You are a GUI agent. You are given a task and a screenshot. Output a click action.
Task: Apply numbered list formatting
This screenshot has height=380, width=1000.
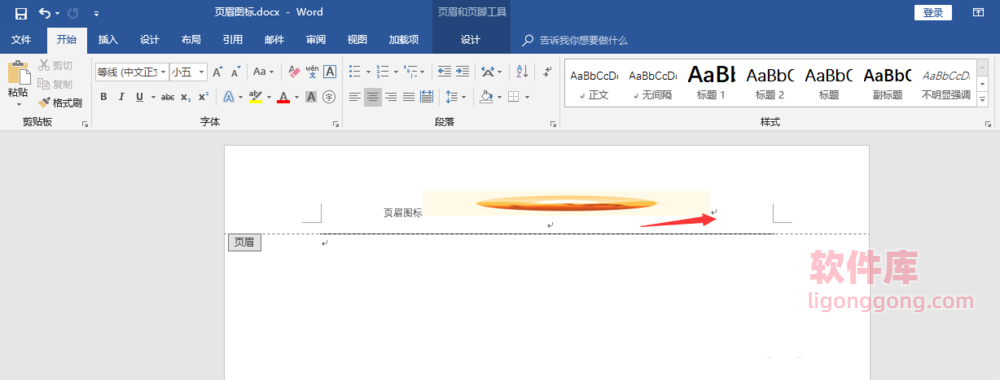point(383,72)
